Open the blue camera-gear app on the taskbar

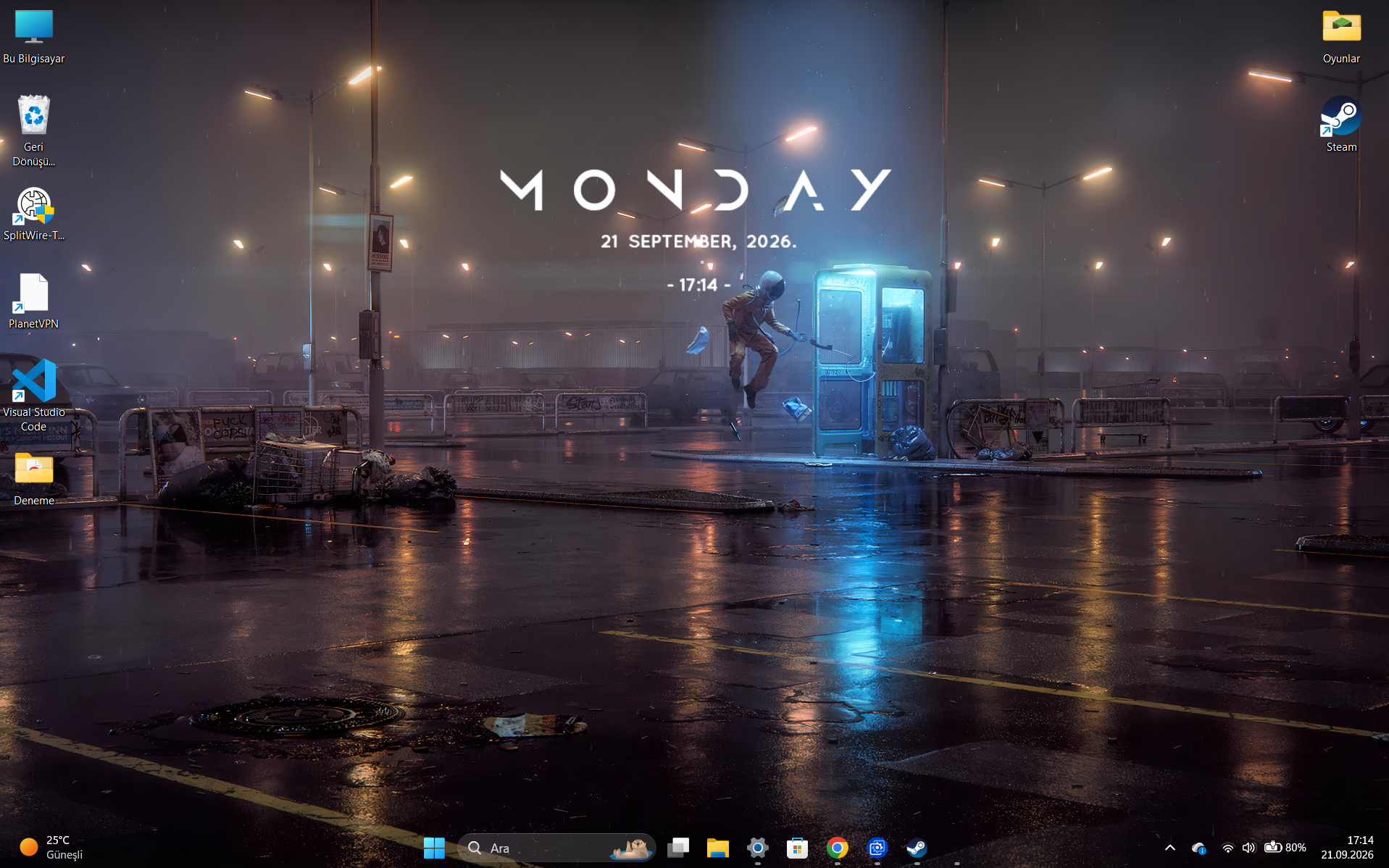tap(877, 848)
